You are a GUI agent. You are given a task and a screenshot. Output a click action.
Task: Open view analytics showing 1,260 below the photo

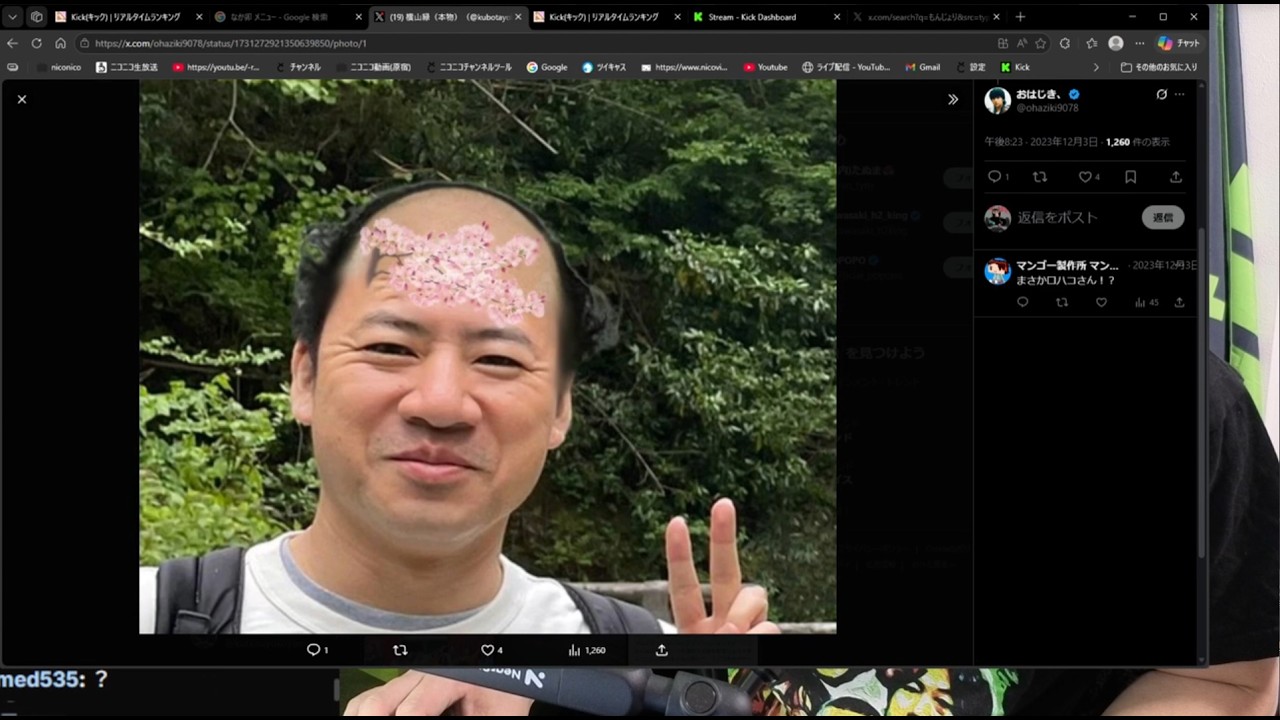point(587,650)
